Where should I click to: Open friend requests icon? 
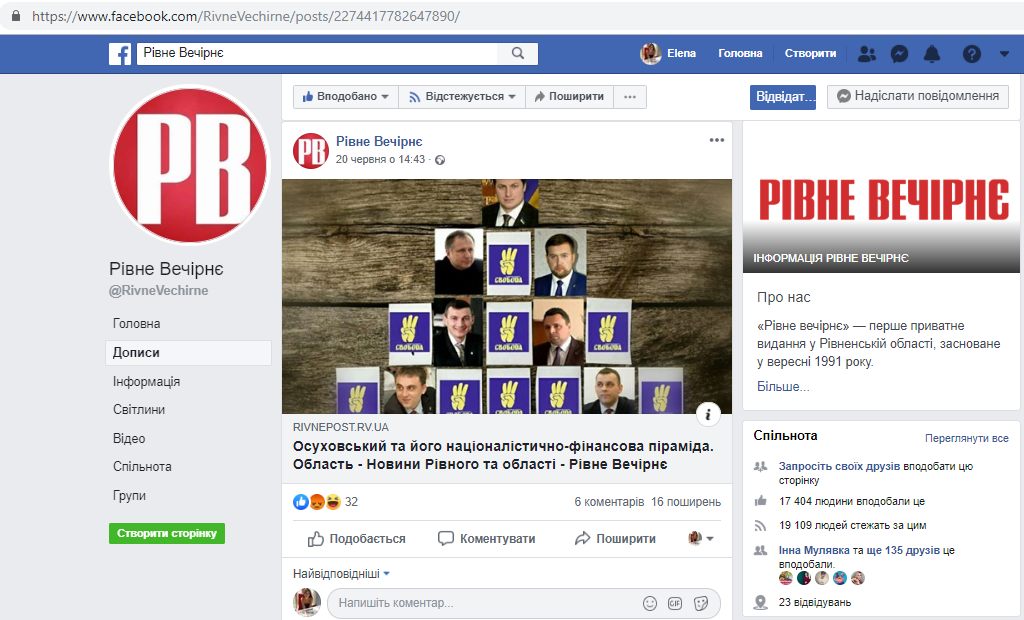(867, 54)
